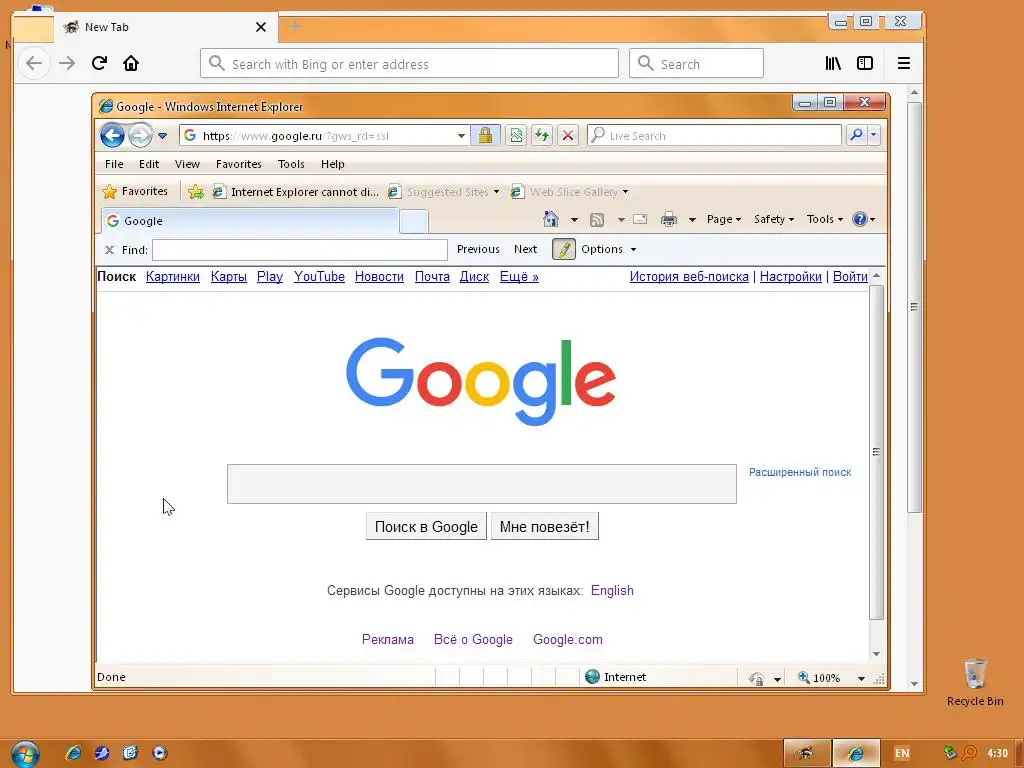The width and height of the screenshot is (1024, 768).
Task: Click the Войти sign-in link
Action: click(x=850, y=277)
